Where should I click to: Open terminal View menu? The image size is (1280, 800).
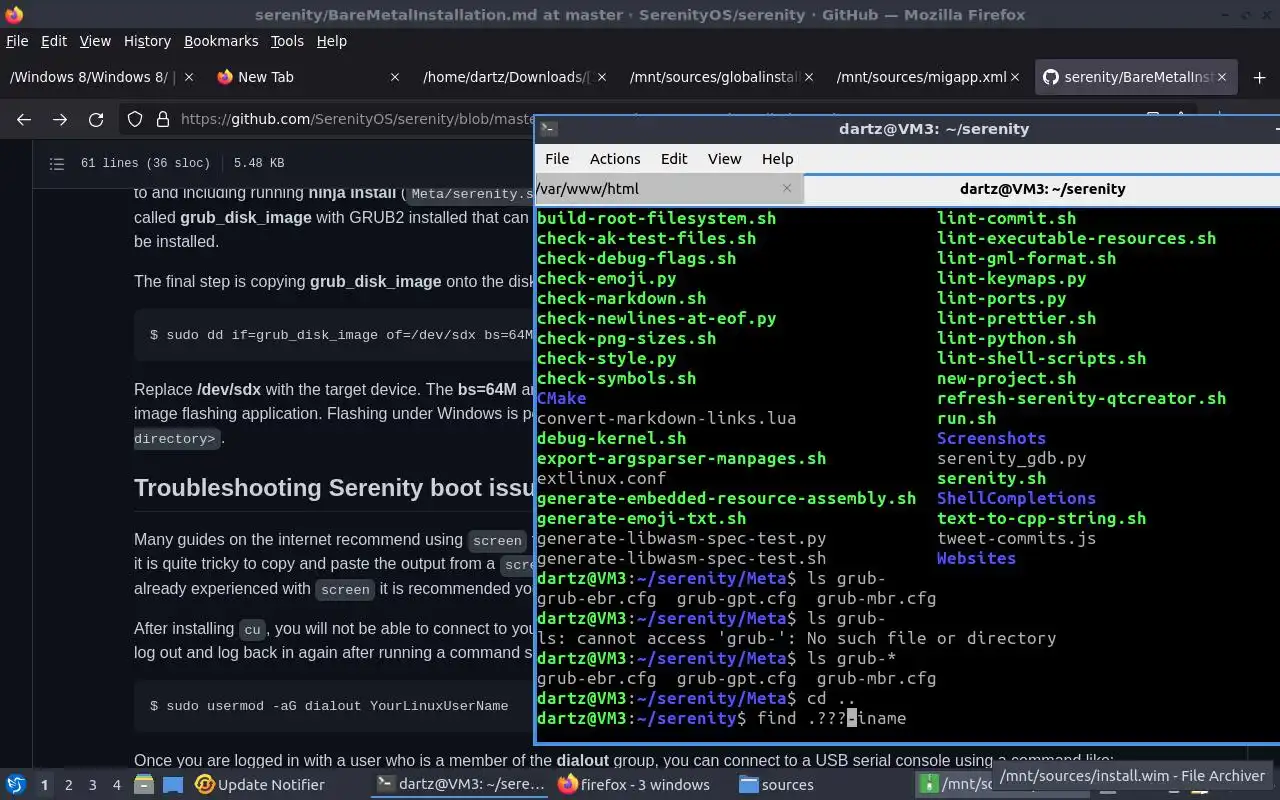725,159
